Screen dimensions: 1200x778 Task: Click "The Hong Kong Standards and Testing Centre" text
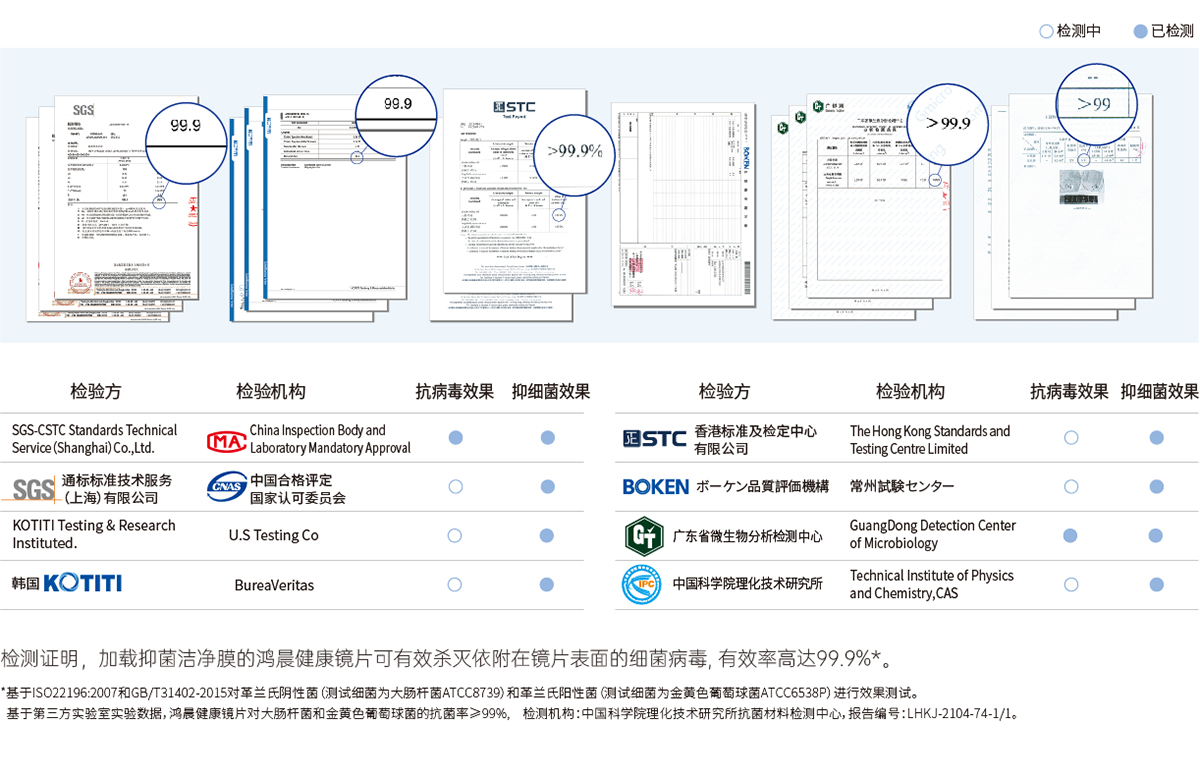pos(929,440)
